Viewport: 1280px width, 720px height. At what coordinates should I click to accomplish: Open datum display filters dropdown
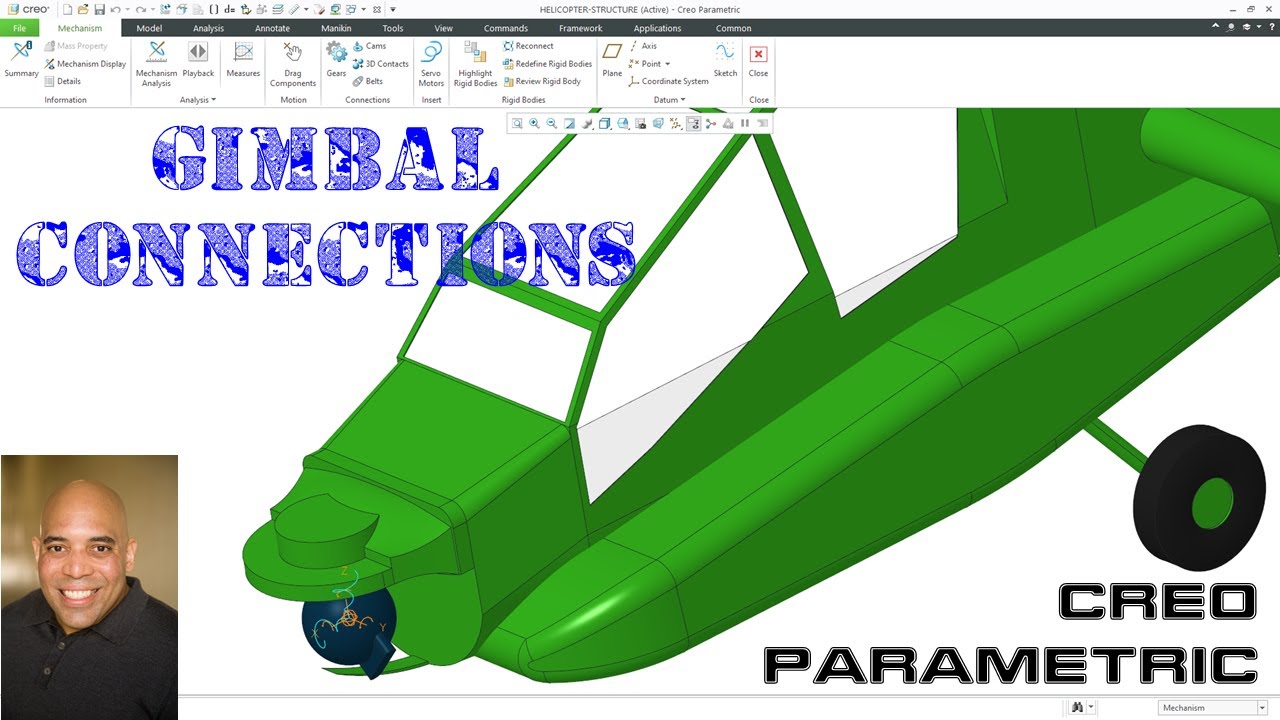tap(677, 124)
